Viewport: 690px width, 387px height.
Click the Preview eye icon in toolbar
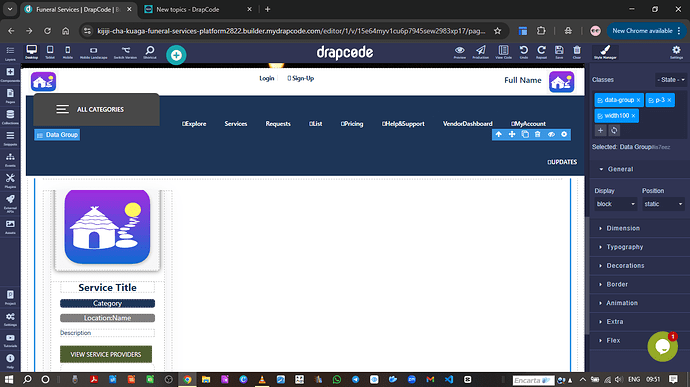tap(459, 52)
